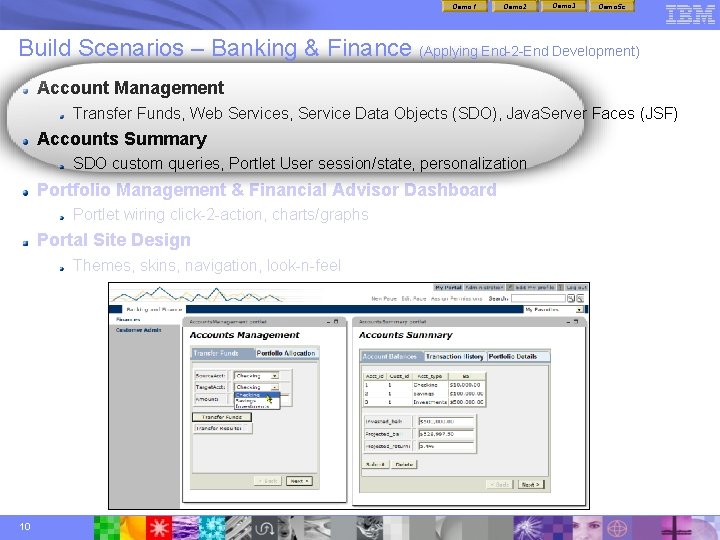Click the Cust_id column header

[399, 376]
